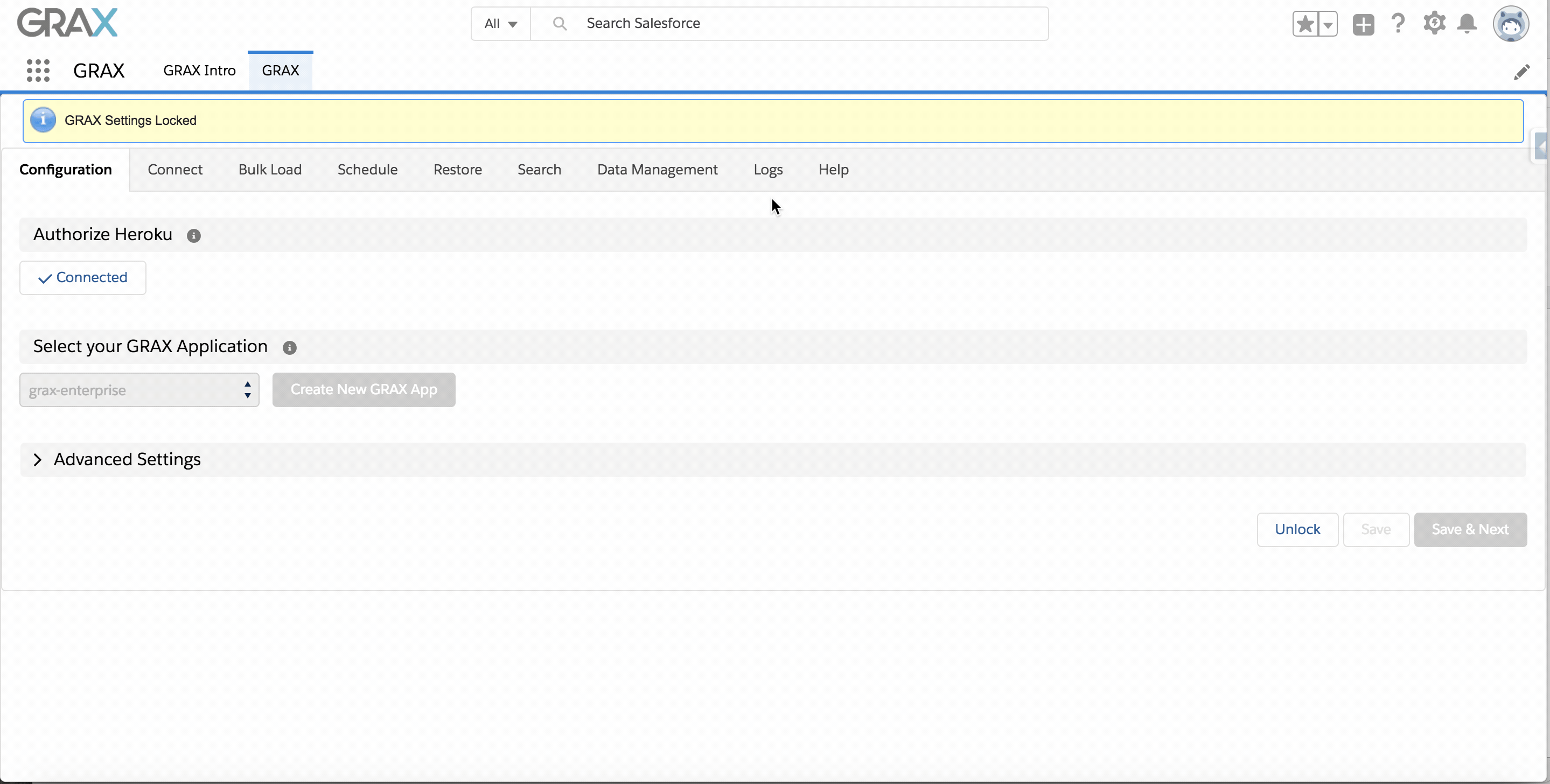1550x784 pixels.
Task: Click the info icon beside Select your GRAX Application
Action: tap(289, 348)
